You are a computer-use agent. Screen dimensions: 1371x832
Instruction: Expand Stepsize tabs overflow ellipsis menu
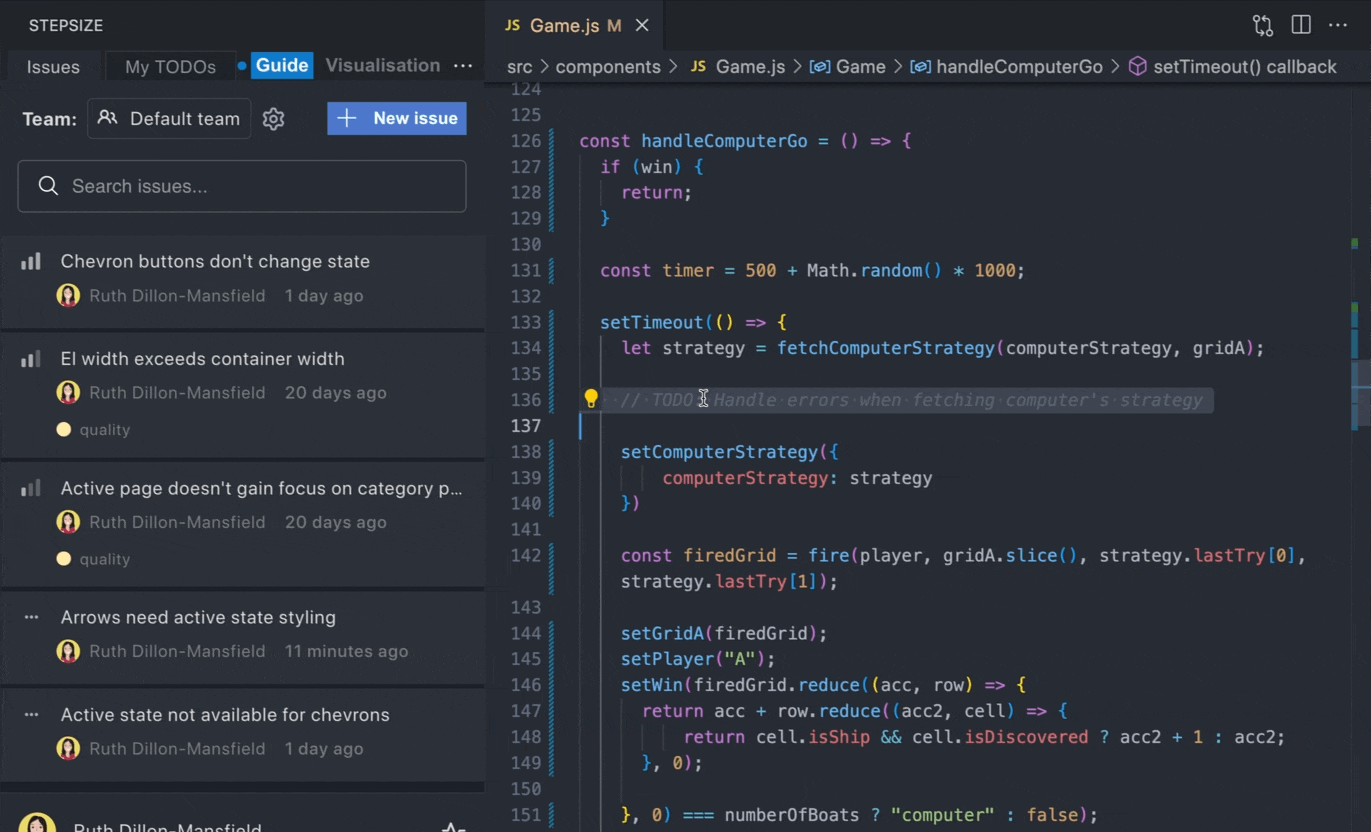[463, 66]
